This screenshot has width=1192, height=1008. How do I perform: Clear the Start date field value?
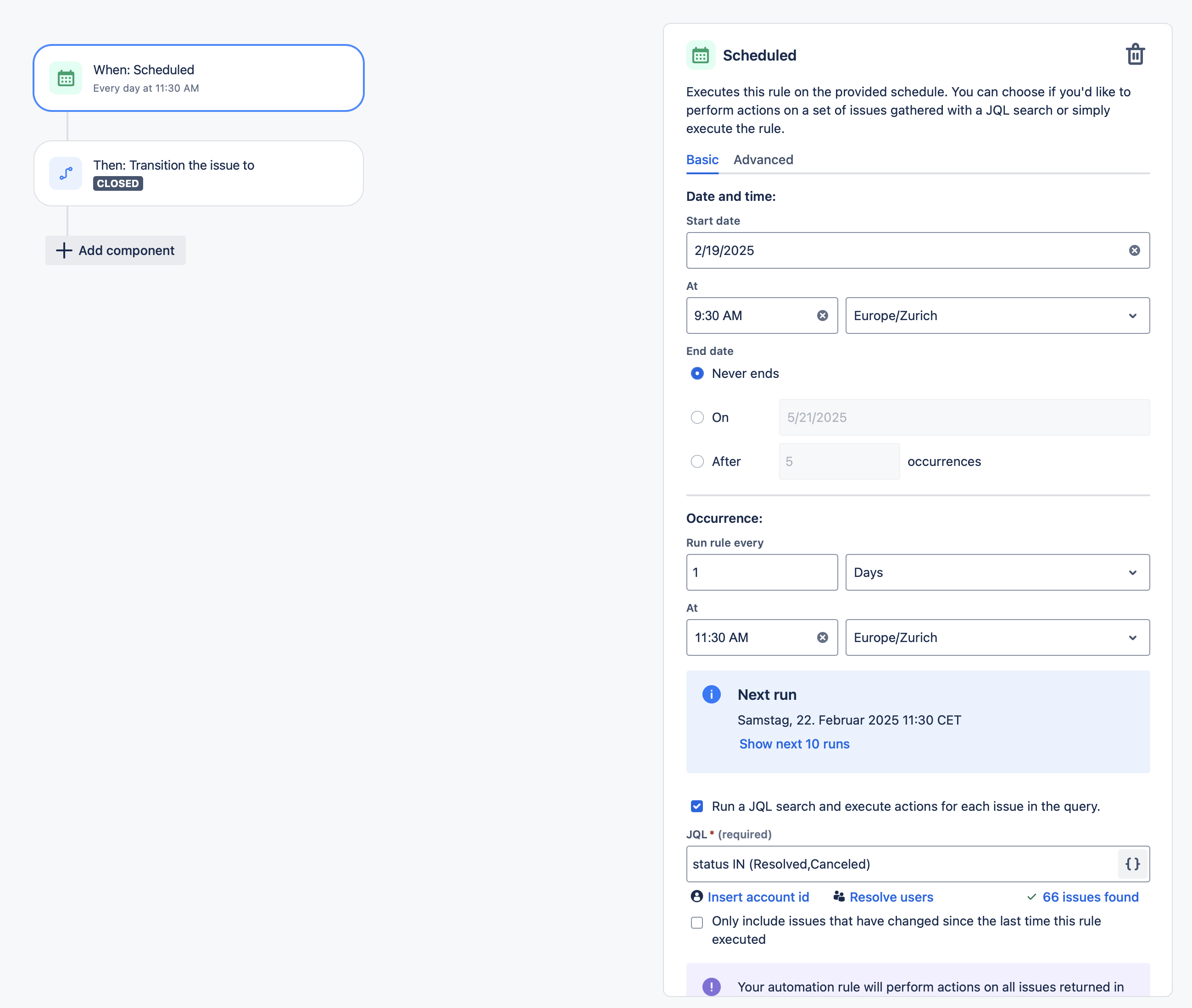[x=1134, y=250]
